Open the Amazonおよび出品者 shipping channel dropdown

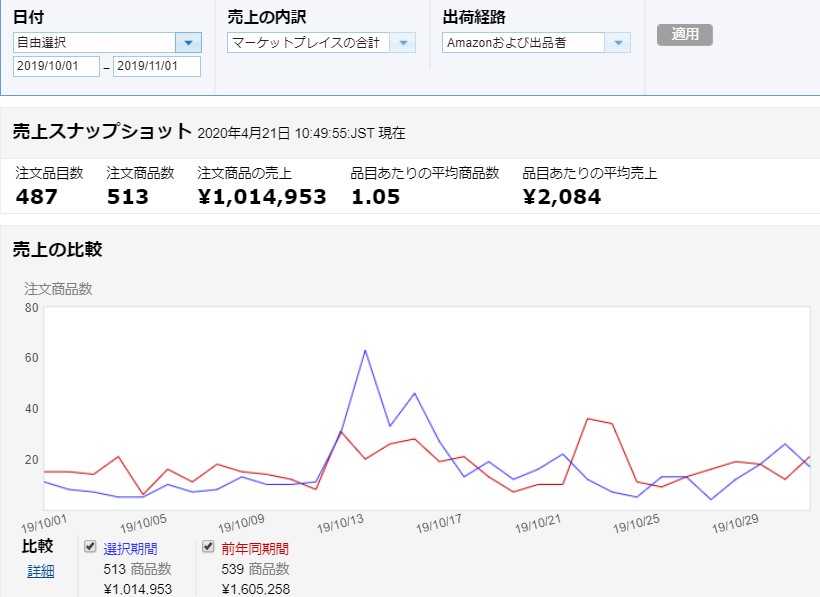618,42
